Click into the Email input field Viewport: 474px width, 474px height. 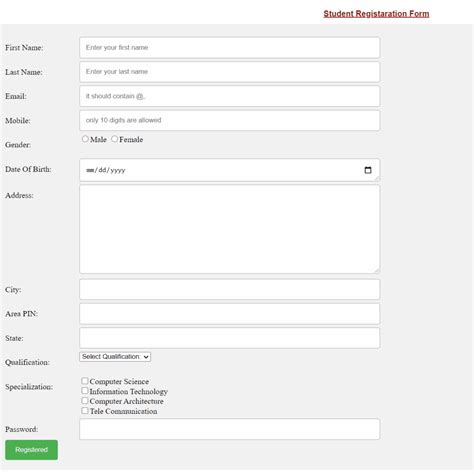229,96
